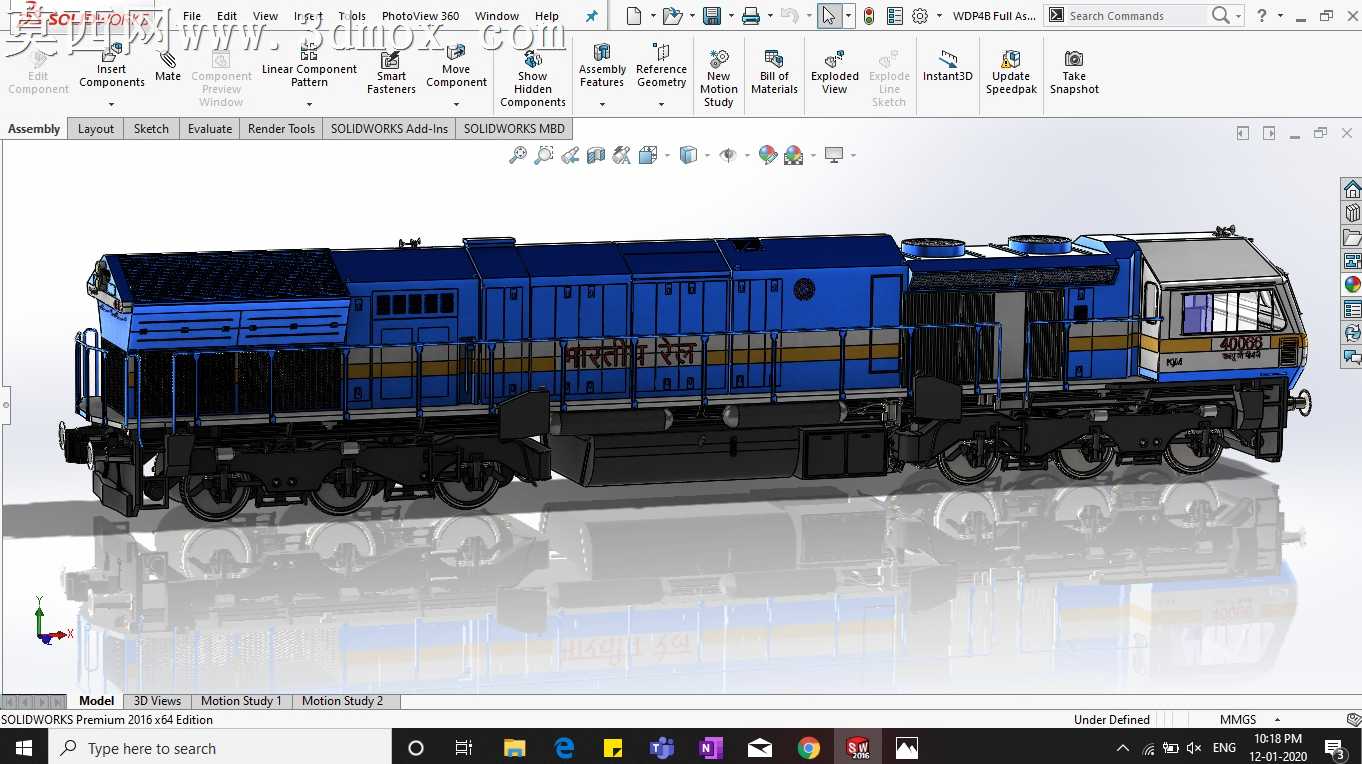
Task: Click Zoom to Fit icon
Action: (x=518, y=155)
